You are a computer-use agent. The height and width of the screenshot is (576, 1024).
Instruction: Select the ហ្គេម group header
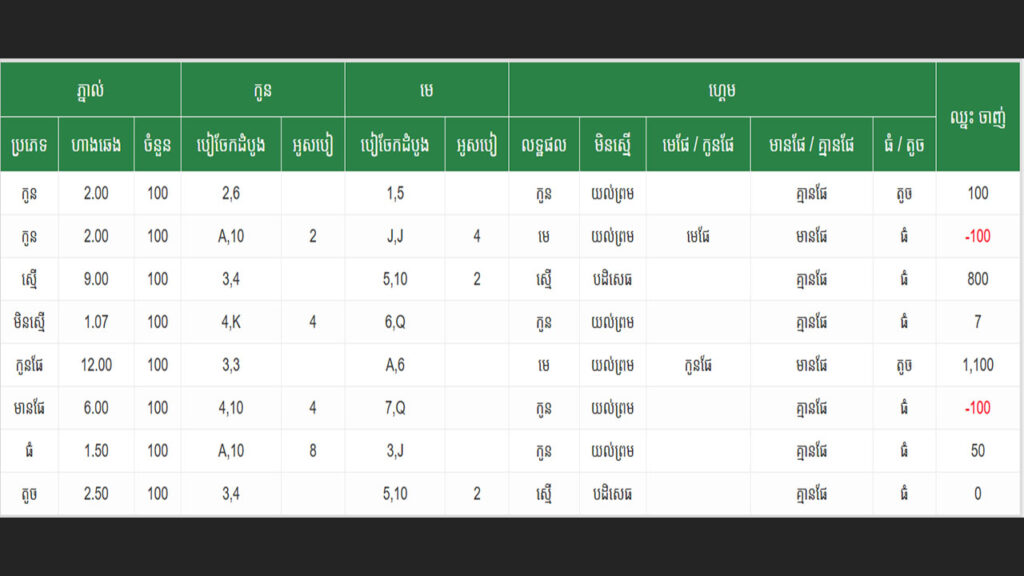[x=722, y=89]
